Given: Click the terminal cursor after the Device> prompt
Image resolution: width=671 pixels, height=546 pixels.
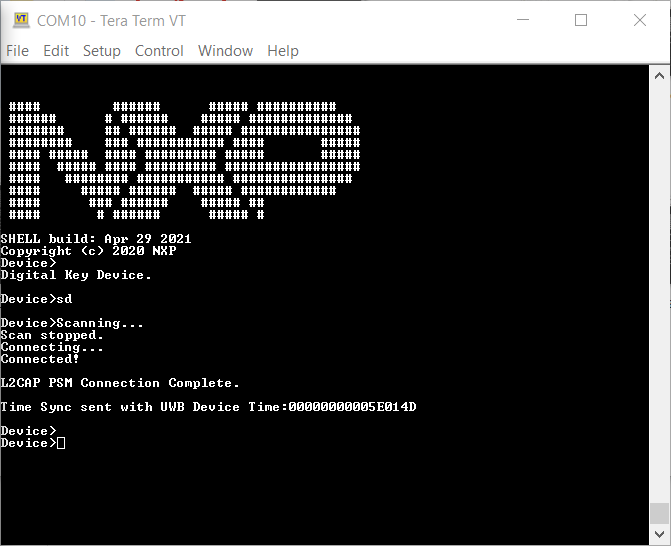Looking at the screenshot, I should click(61, 443).
